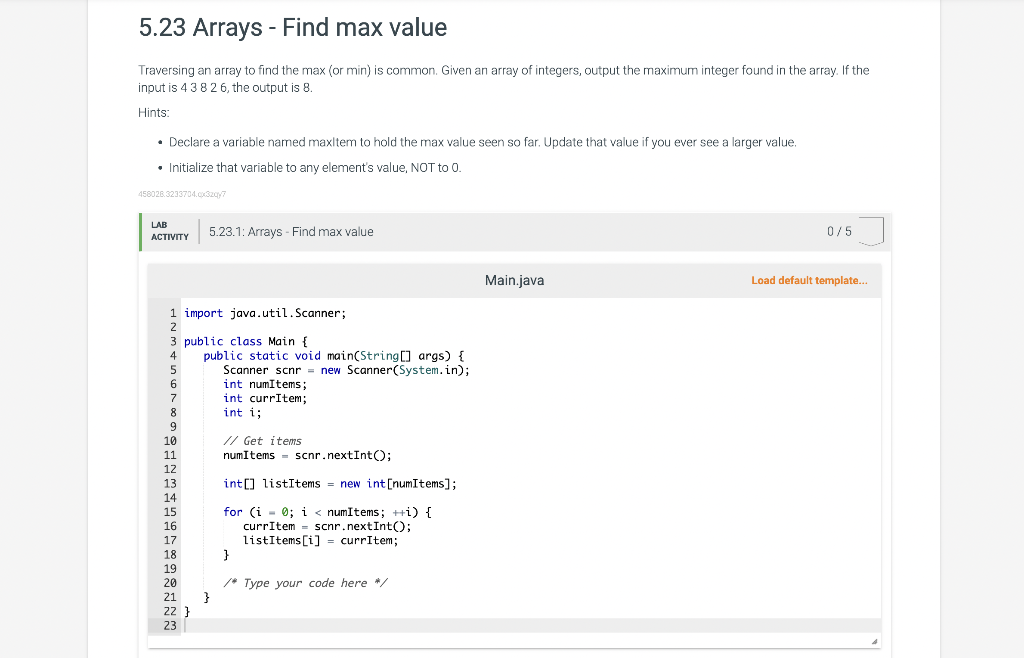1024x658 pixels.
Task: Click the editor resize handle corner
Action: tap(874, 642)
